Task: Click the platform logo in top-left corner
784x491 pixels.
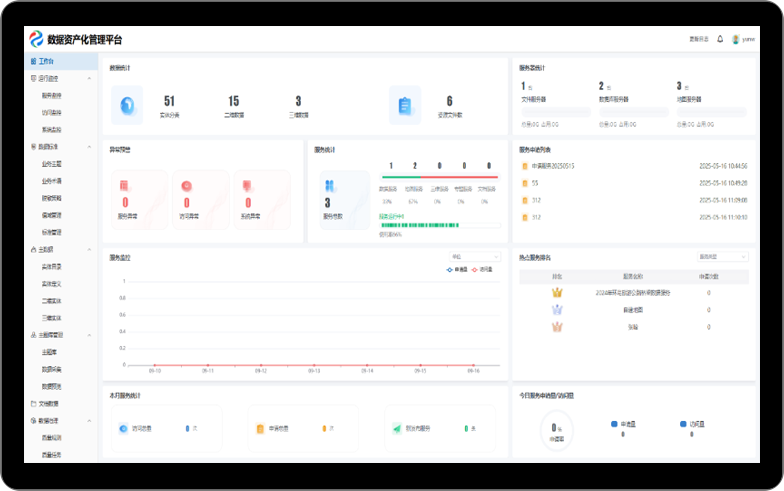Action: [37, 40]
